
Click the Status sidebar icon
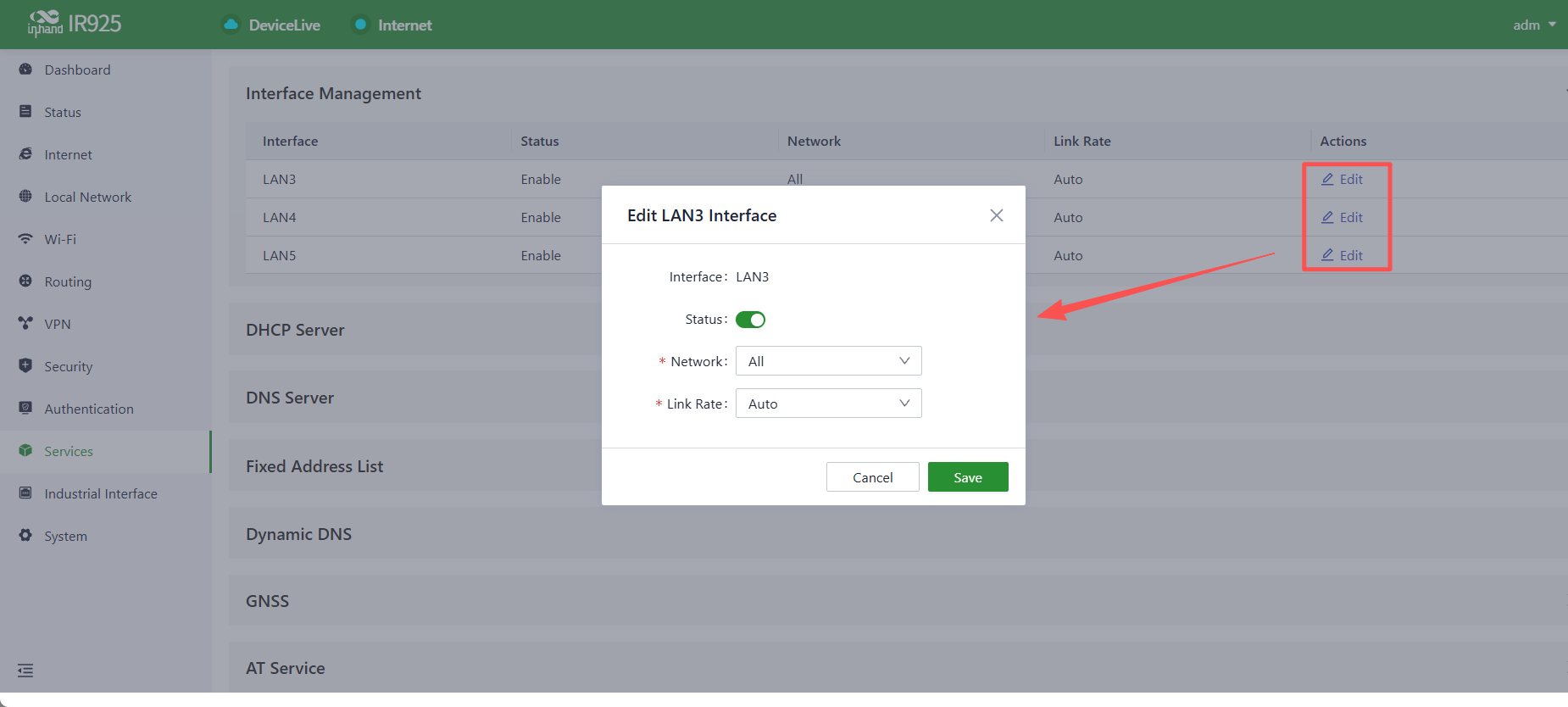tap(25, 112)
